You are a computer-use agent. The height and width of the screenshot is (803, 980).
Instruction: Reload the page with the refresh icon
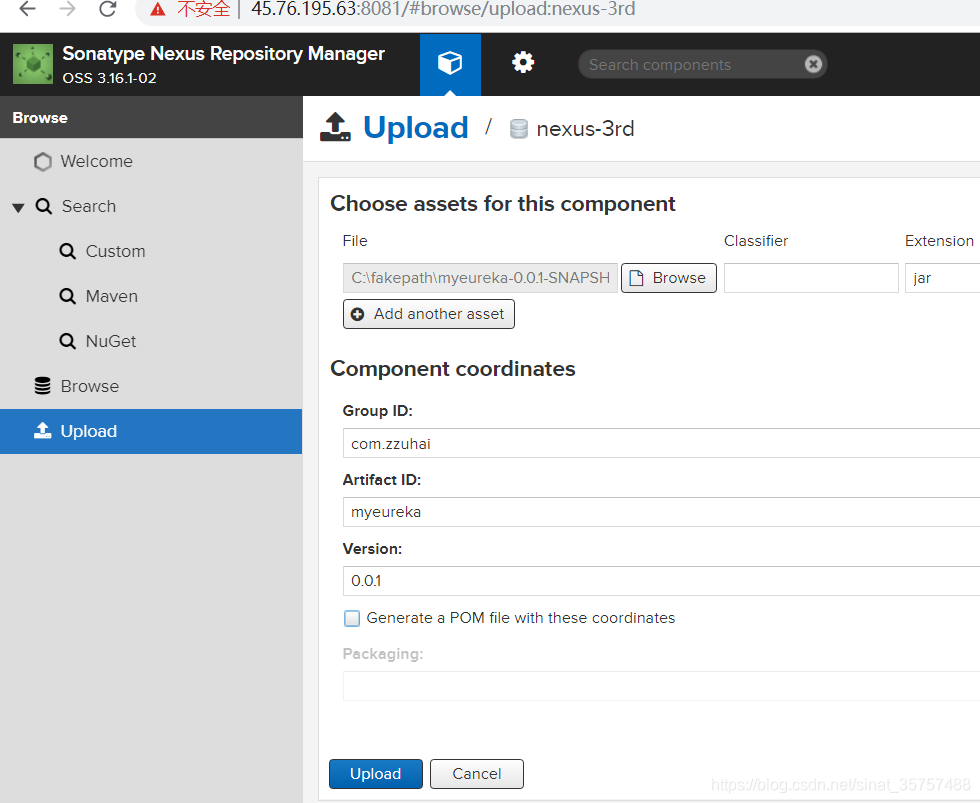click(108, 9)
